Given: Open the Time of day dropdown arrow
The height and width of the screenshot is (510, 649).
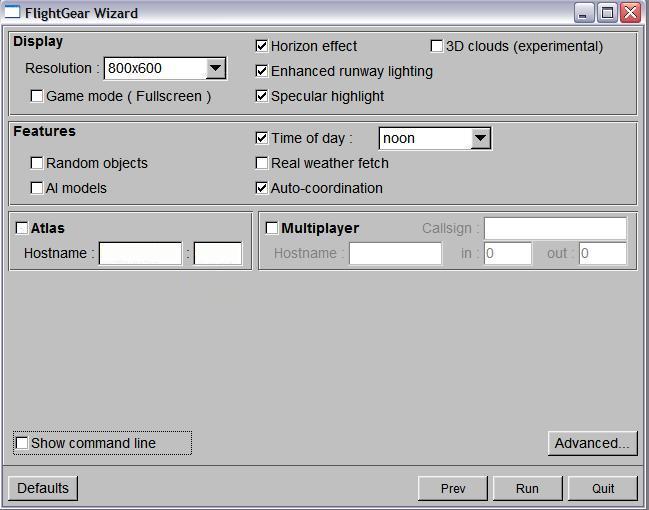Looking at the screenshot, I should [x=480, y=138].
